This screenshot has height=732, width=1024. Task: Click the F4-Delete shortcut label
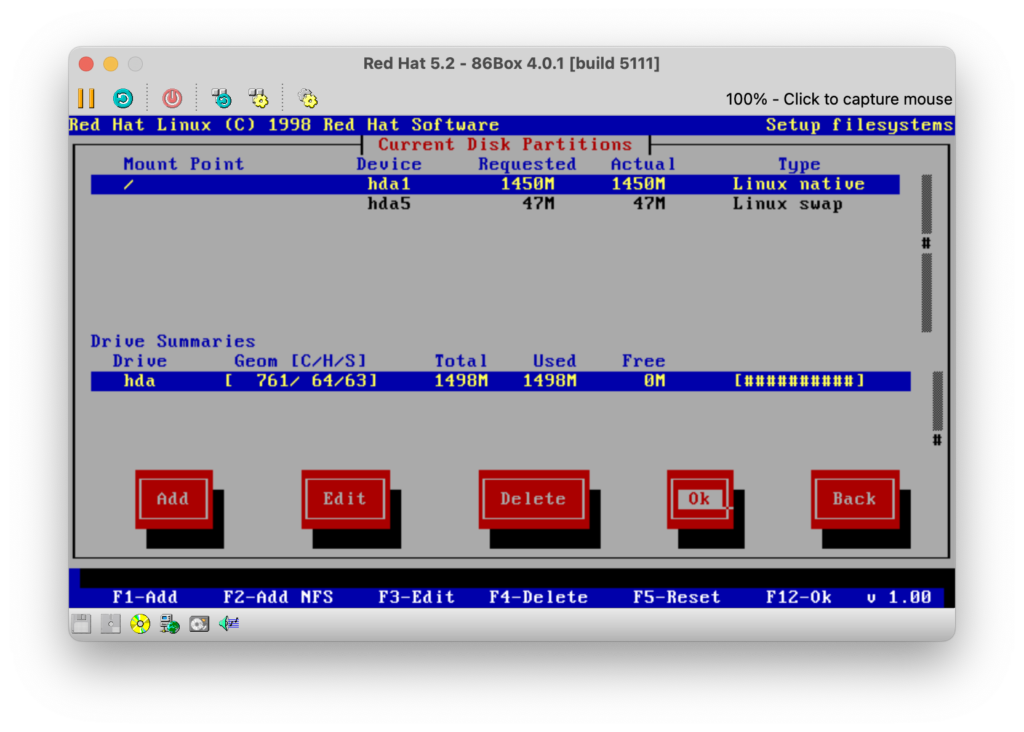pyautogui.click(x=539, y=597)
